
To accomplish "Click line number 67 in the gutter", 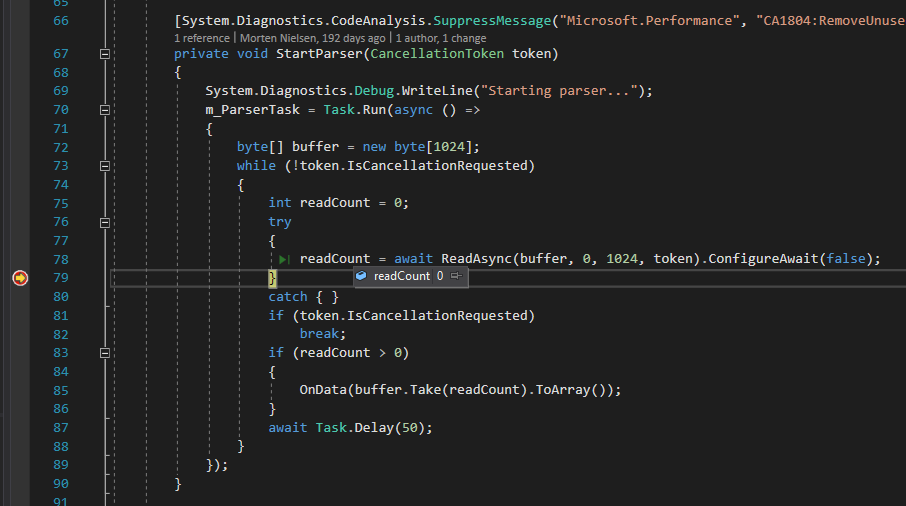I will pyautogui.click(x=61, y=54).
